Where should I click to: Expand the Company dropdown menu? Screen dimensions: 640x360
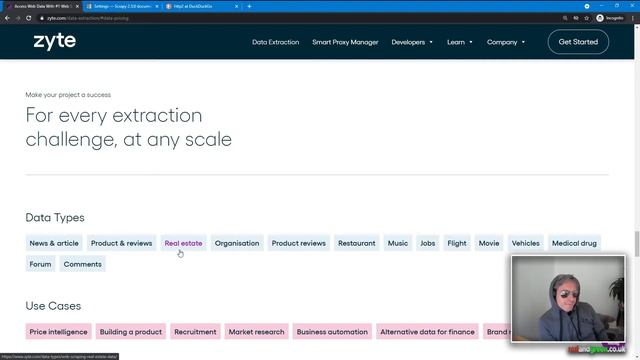[506, 42]
